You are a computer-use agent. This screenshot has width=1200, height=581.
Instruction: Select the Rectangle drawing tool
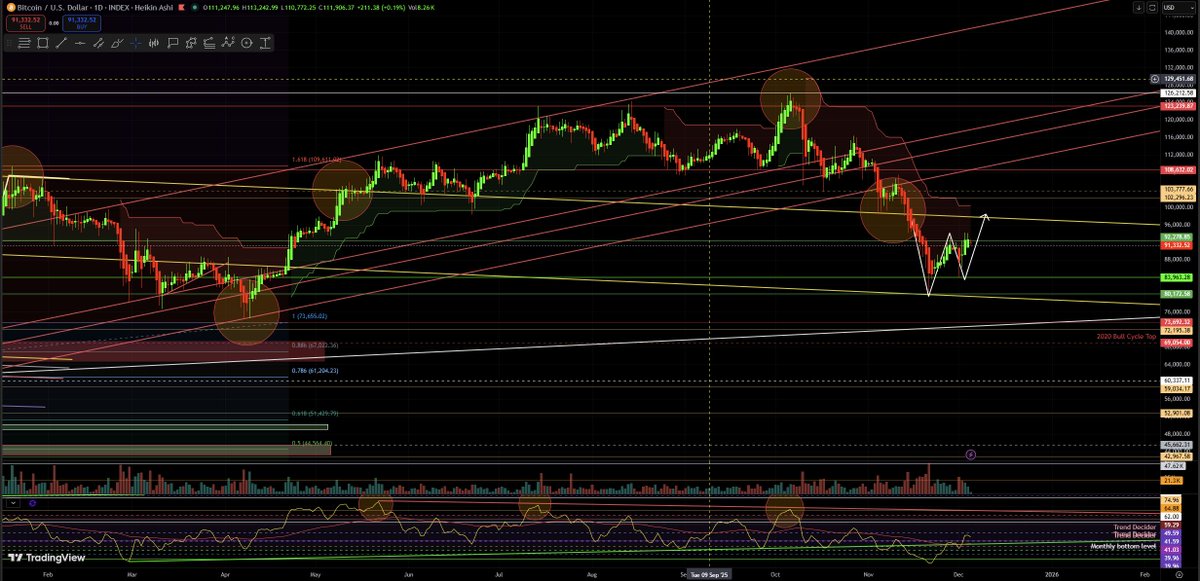click(x=41, y=43)
